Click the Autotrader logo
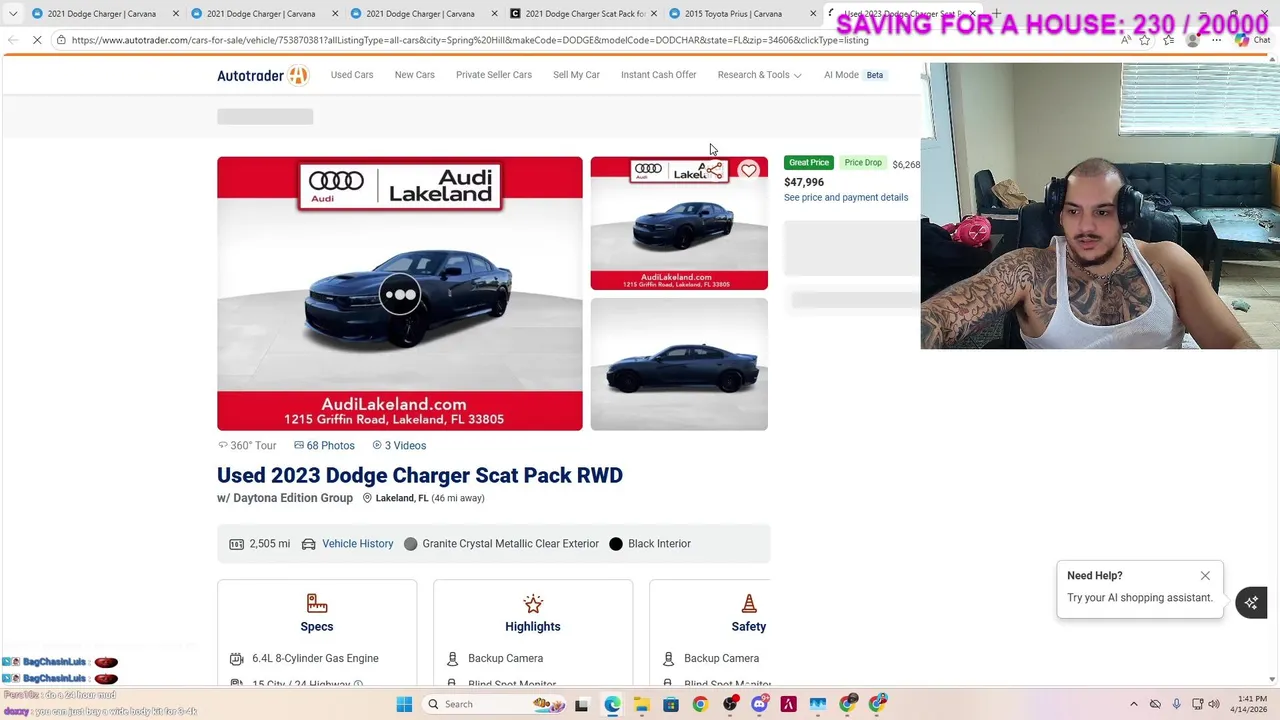The height and width of the screenshot is (720, 1280). [263, 75]
